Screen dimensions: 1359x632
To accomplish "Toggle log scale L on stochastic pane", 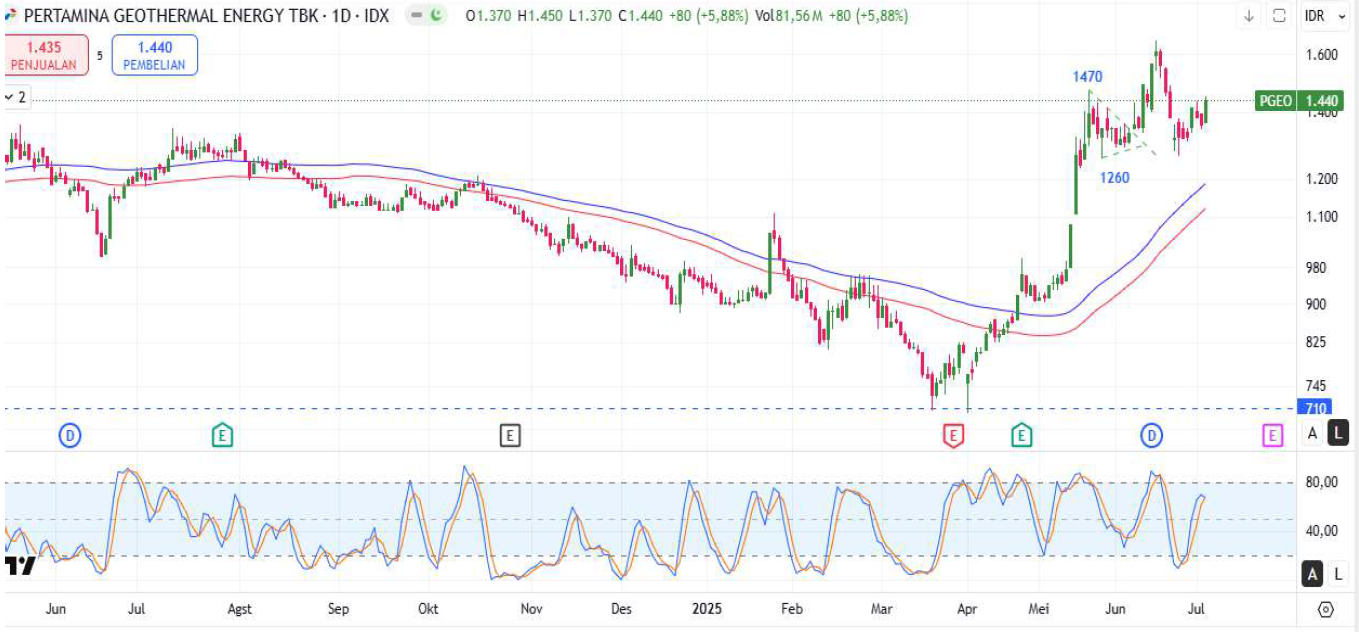I will coord(1338,575).
